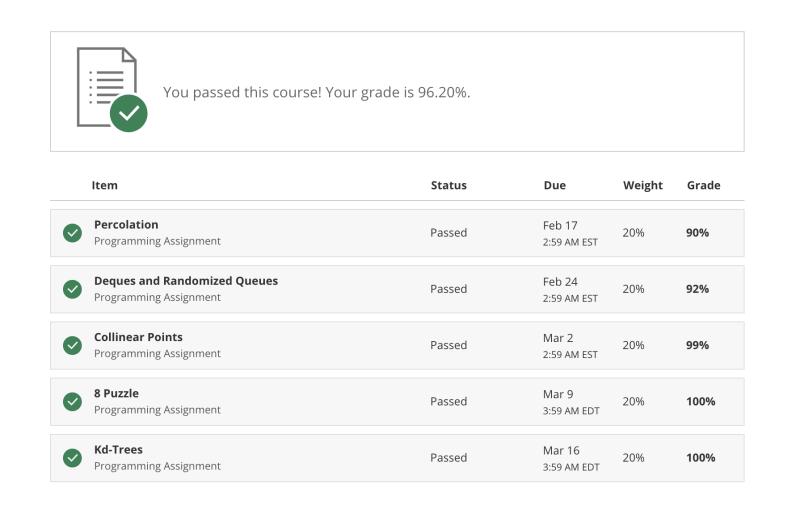Image resolution: width=800 pixels, height=525 pixels.
Task: Click the course passed grade message
Action: [x=316, y=92]
